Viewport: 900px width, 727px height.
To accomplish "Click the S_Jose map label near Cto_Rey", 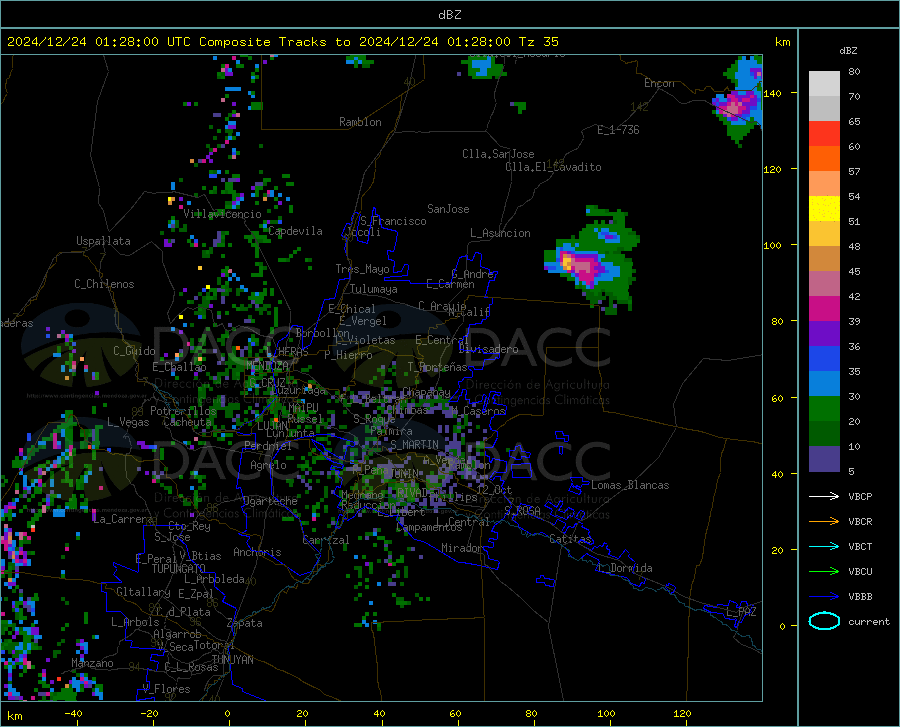I will [172, 537].
